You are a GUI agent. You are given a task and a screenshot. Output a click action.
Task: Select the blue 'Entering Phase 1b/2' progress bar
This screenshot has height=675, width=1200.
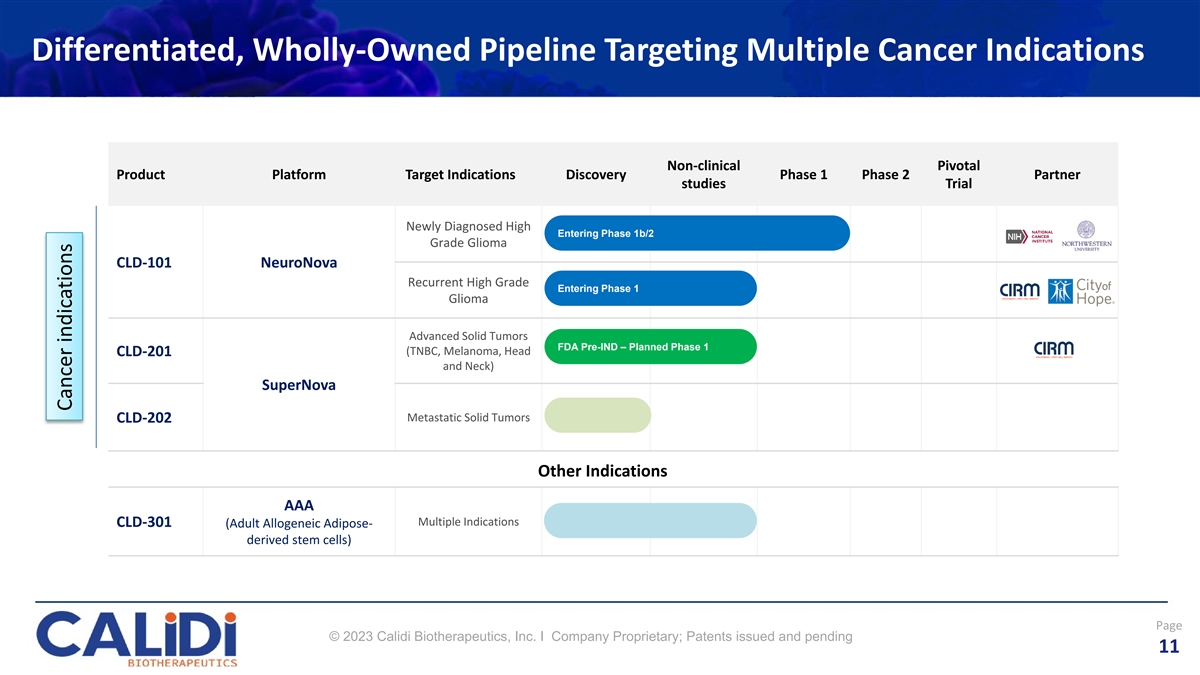(696, 234)
